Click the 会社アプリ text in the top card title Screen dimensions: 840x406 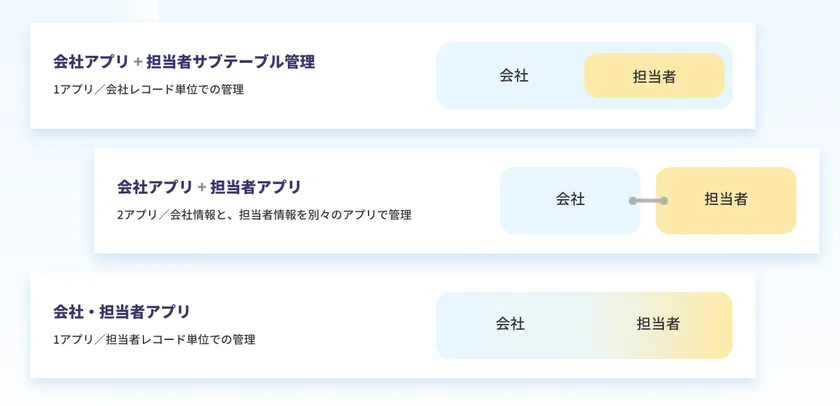point(91,62)
